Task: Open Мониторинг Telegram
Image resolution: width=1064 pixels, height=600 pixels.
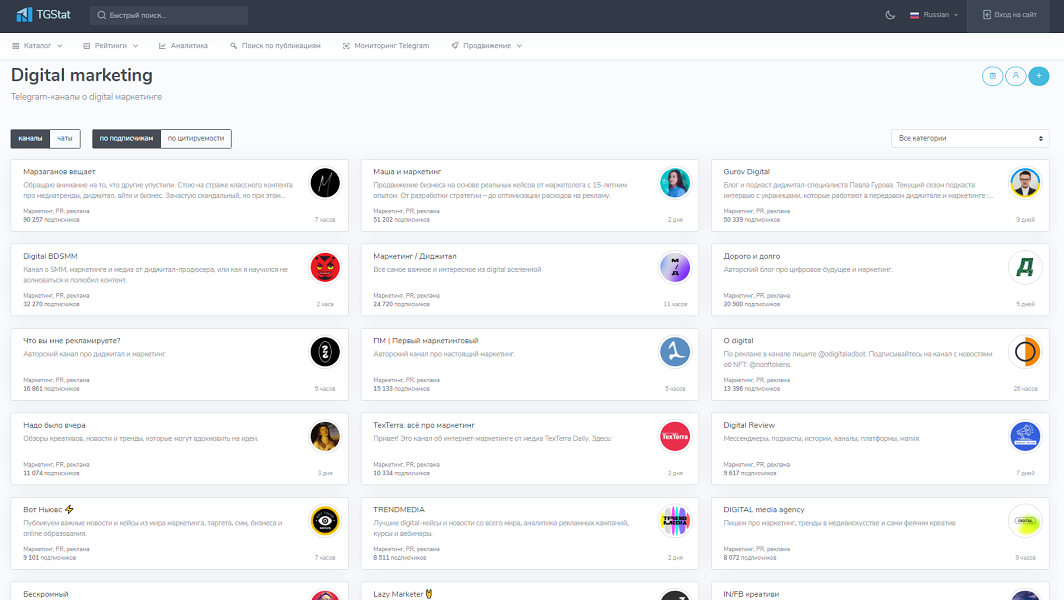Action: 385,45
